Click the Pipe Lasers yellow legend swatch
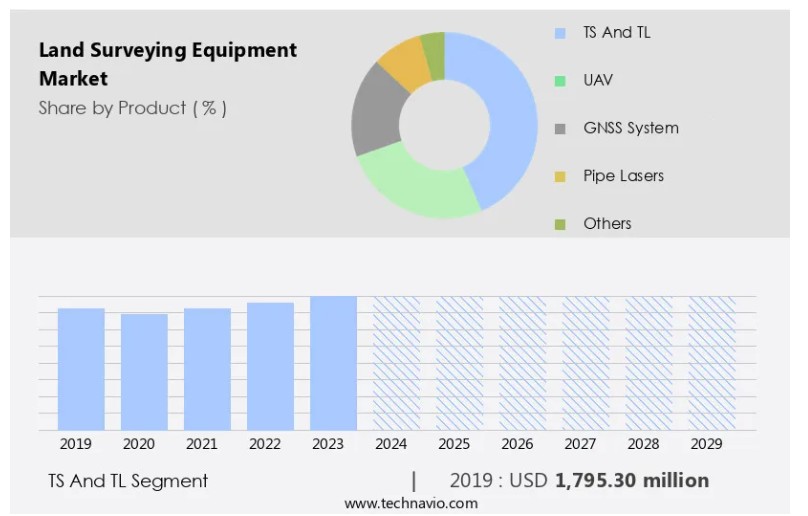The width and height of the screenshot is (808, 516). coord(560,176)
